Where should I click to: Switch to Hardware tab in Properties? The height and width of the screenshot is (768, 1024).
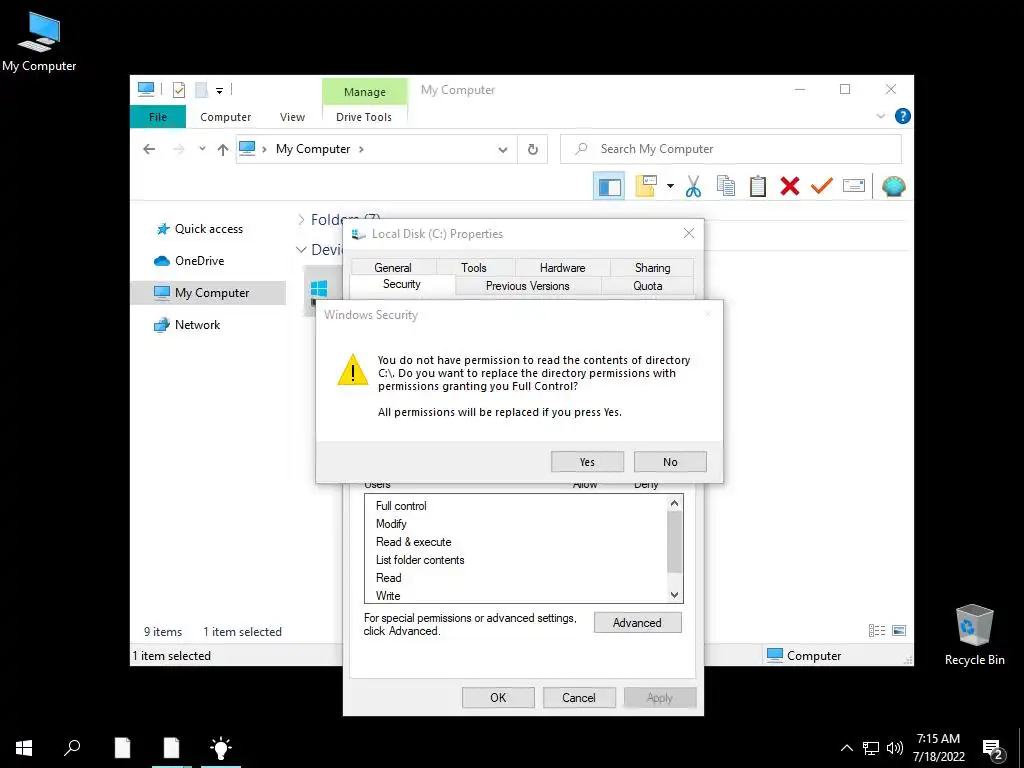[x=562, y=268]
